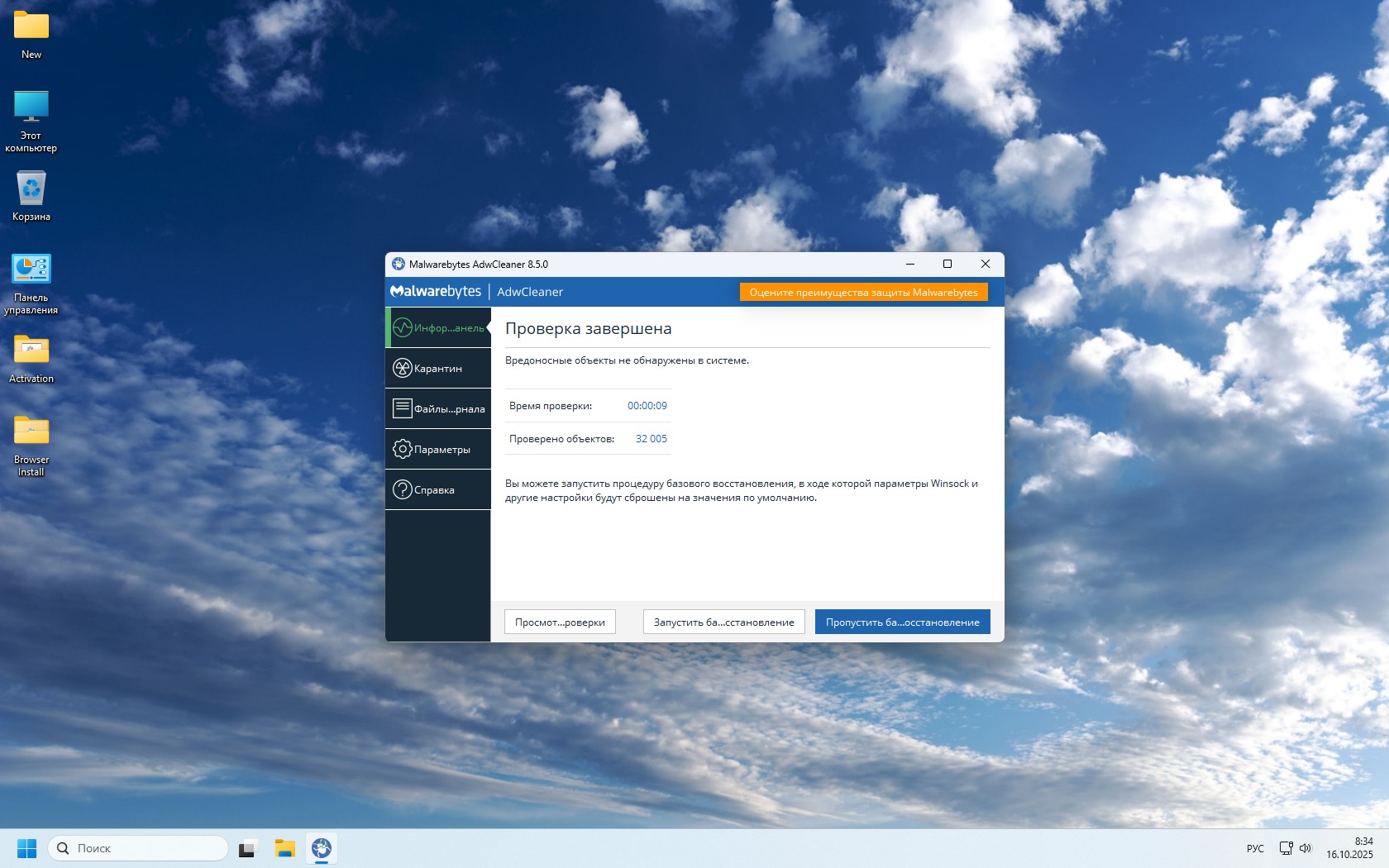Viewport: 1389px width, 868px height.
Task: Click the view scan results (Просмот...роверки) button
Action: point(560,622)
